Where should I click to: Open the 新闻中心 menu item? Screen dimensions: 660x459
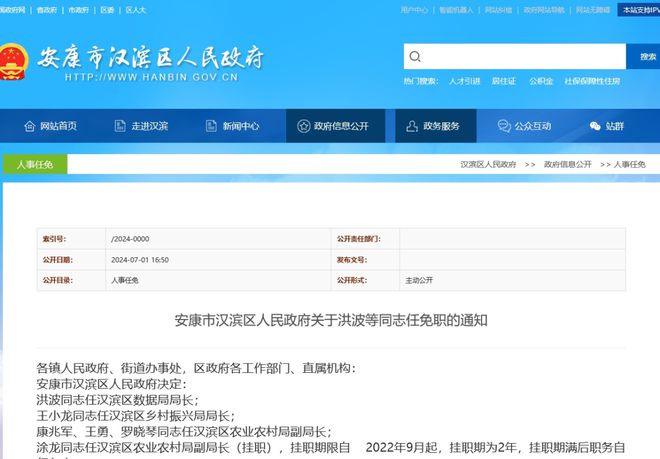coord(232,126)
